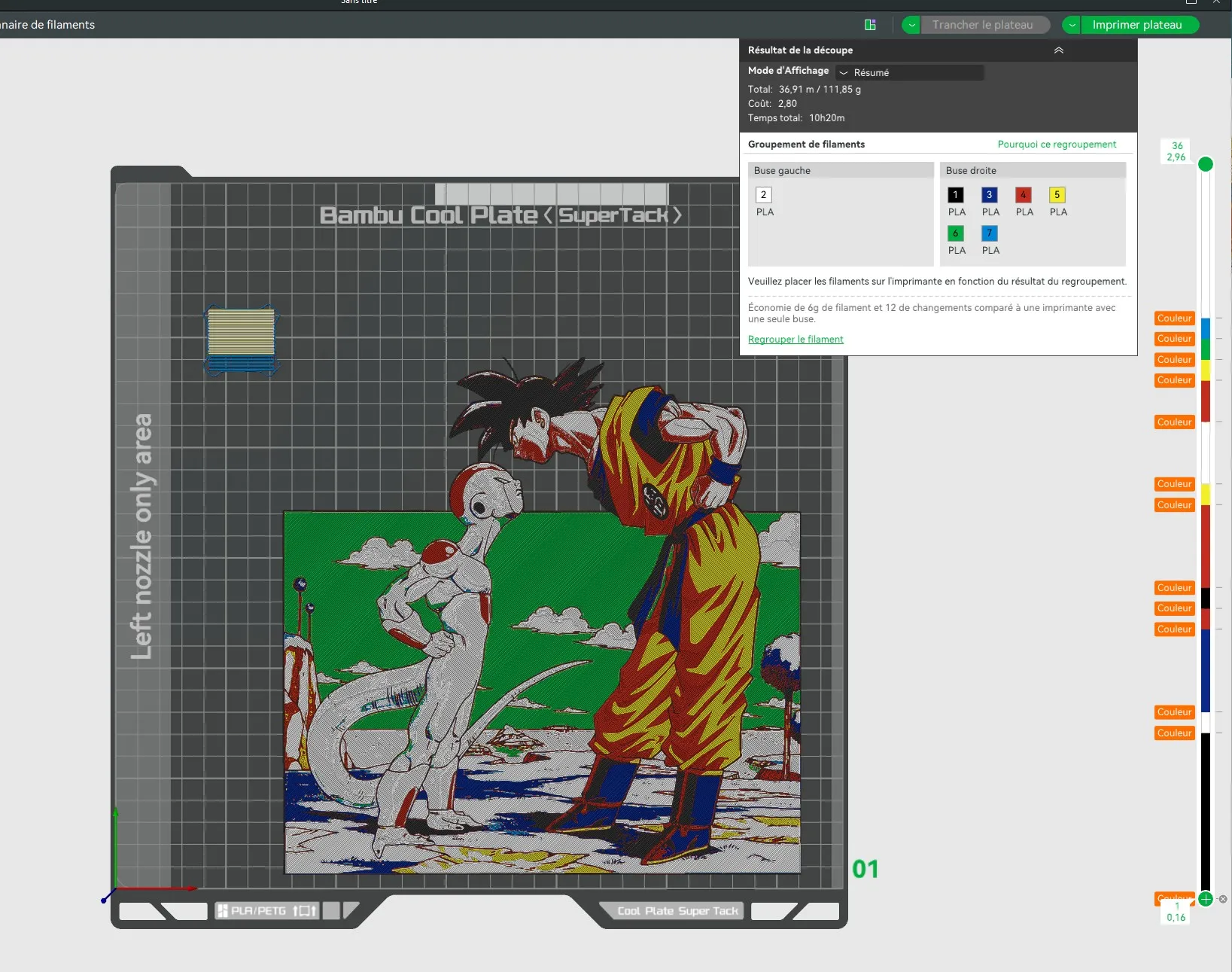Click the Résultat de la découpe title
The image size is (1232, 972).
[800, 50]
